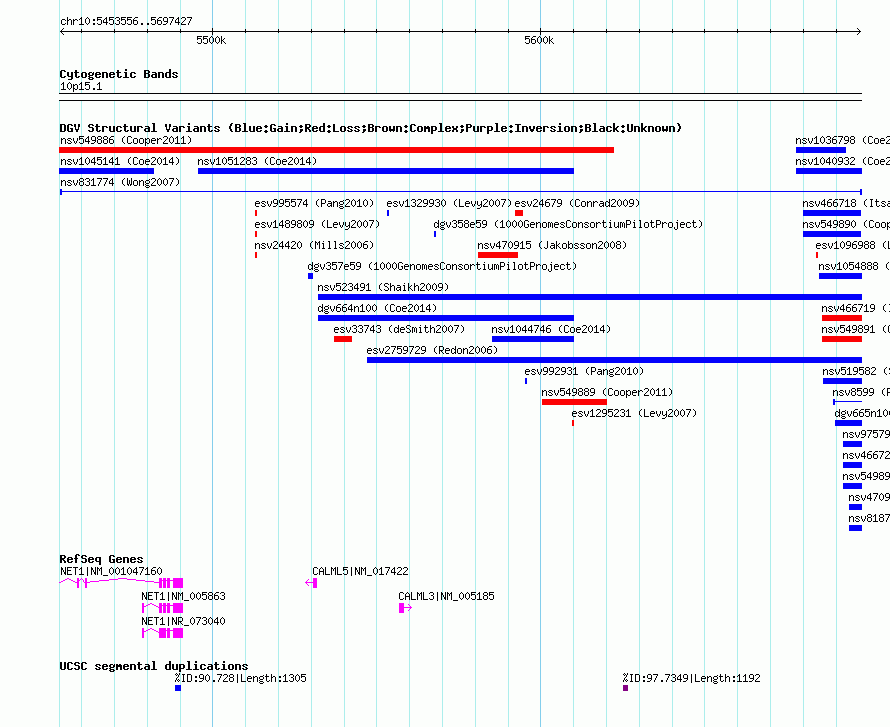This screenshot has height=727, width=890.
Task: Click the 10p15.1 band label
Action: [x=81, y=86]
